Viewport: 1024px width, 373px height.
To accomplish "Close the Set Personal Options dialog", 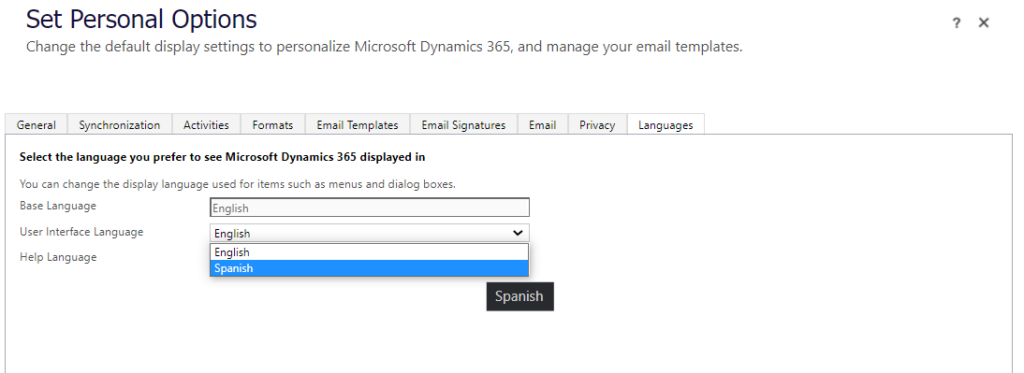I will 984,23.
